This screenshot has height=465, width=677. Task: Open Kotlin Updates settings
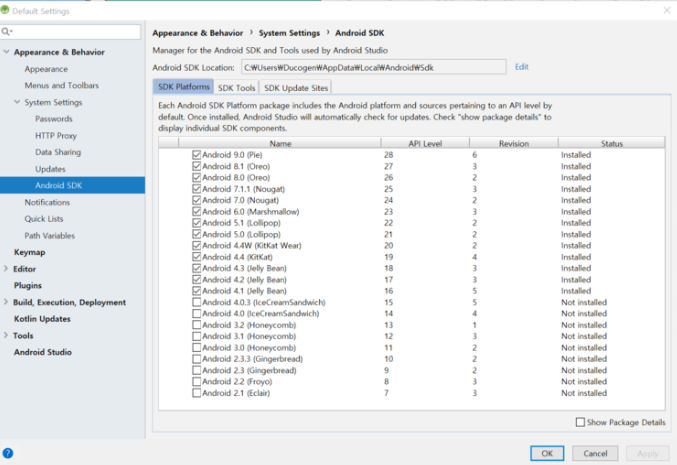[x=42, y=319]
